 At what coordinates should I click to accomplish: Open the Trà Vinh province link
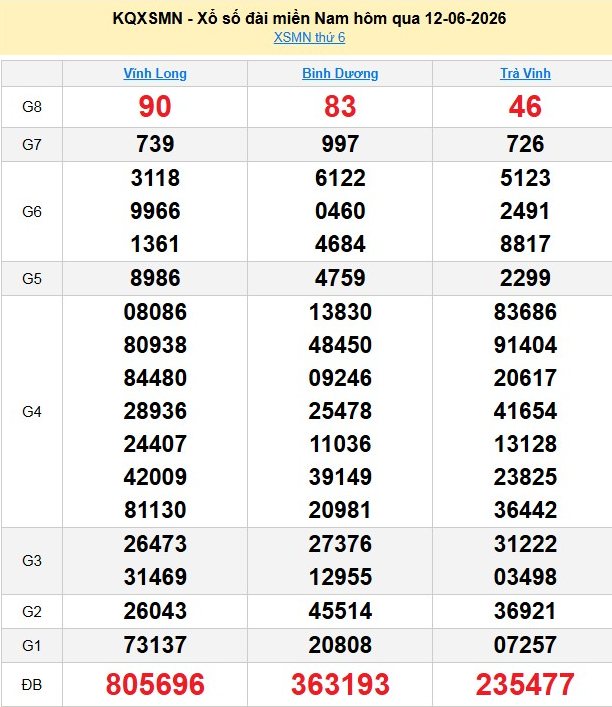[x=525, y=73]
